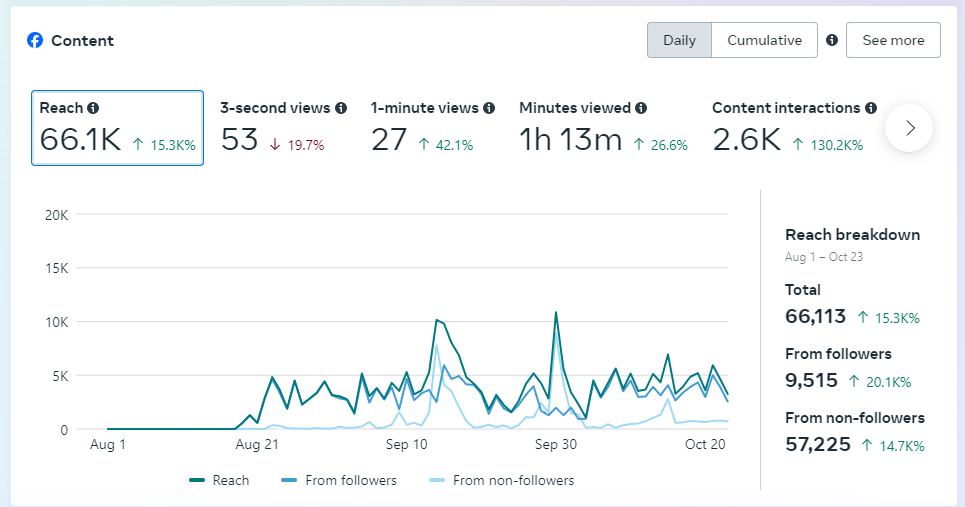Click the Facebook logo icon beside Content
This screenshot has height=507, width=965.
(35, 41)
